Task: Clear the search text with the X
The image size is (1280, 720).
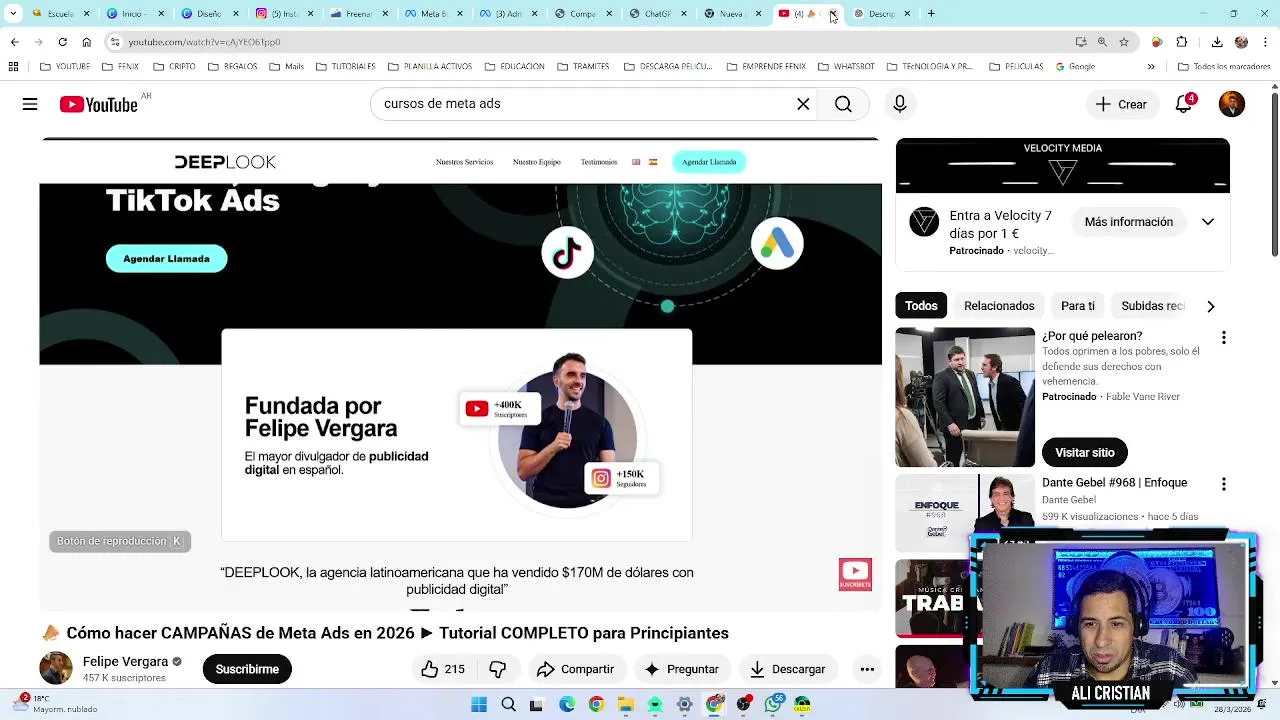Action: click(803, 104)
